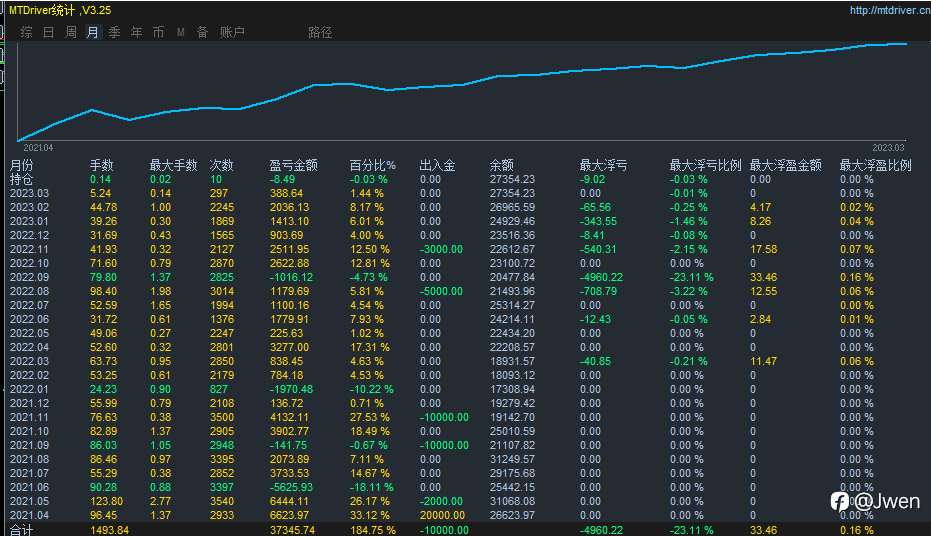Click floating loss ratio -23.11 % in 2022.09 row
The width and height of the screenshot is (931, 536).
click(692, 277)
